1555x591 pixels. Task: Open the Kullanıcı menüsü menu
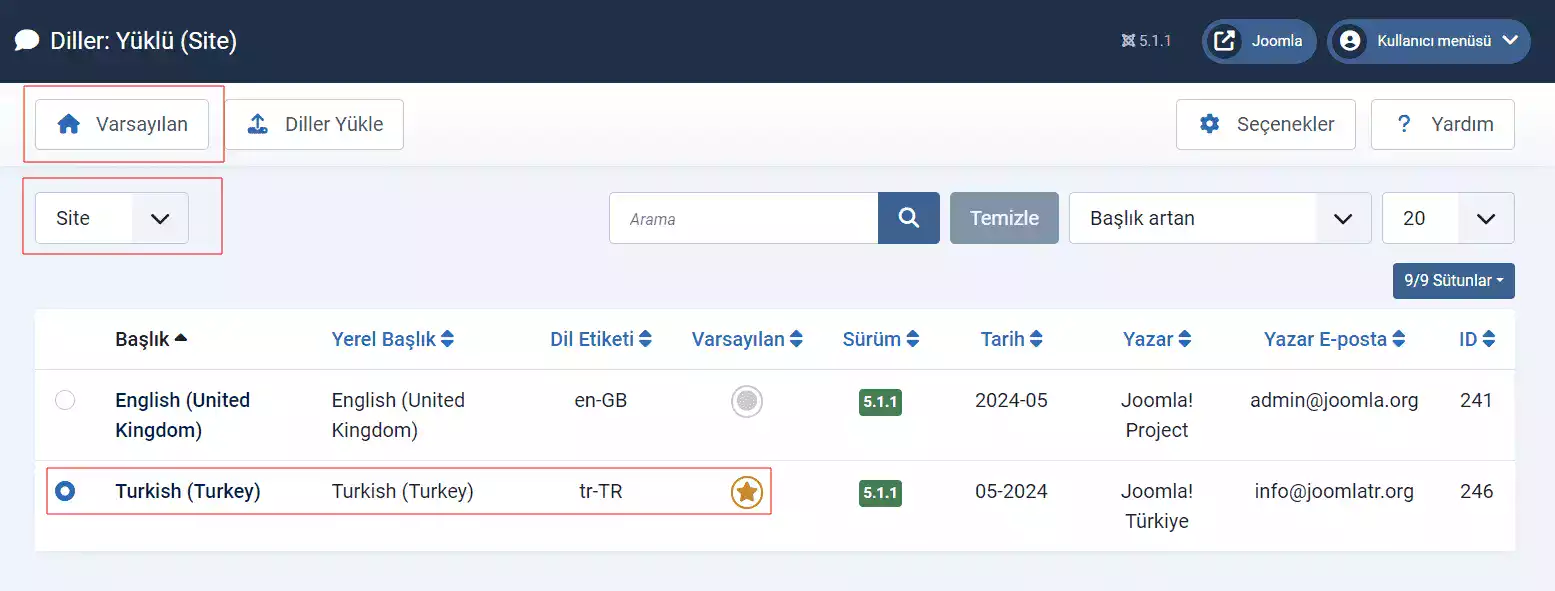point(1430,41)
